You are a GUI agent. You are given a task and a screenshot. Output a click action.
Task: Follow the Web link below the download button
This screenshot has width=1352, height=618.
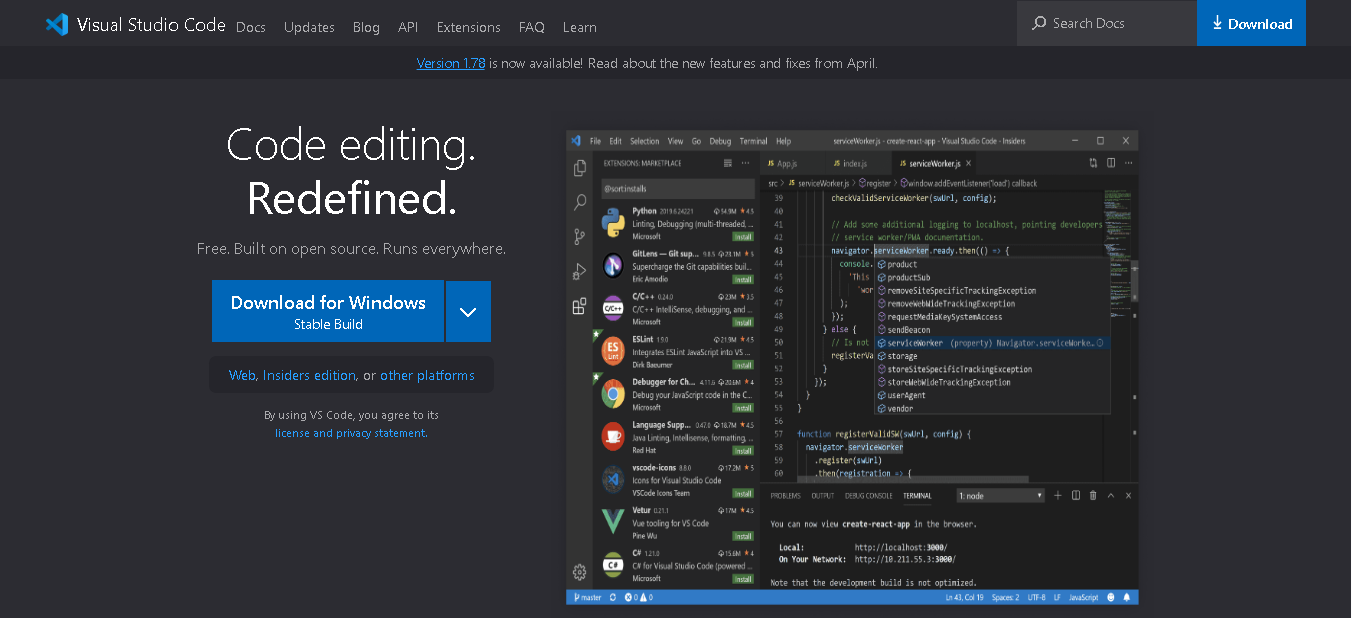tap(242, 375)
